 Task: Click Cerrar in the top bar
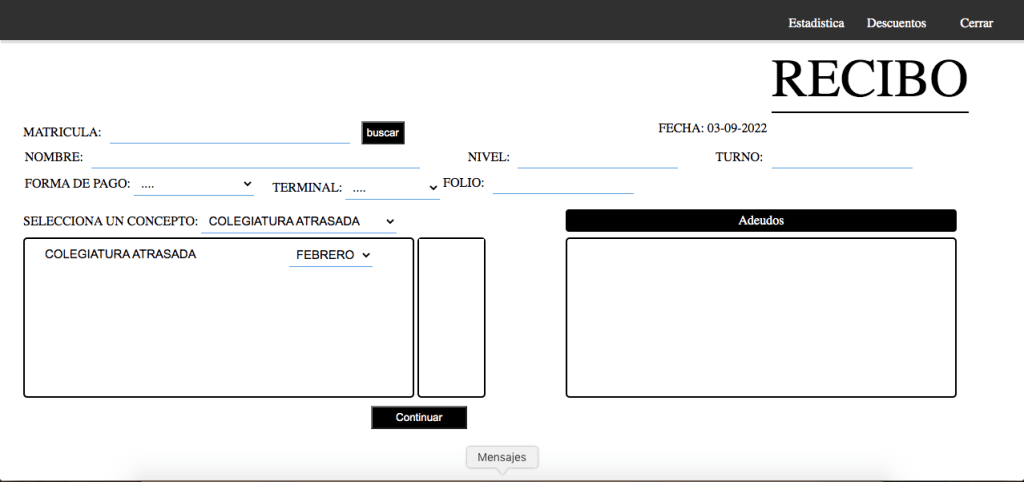(976, 23)
